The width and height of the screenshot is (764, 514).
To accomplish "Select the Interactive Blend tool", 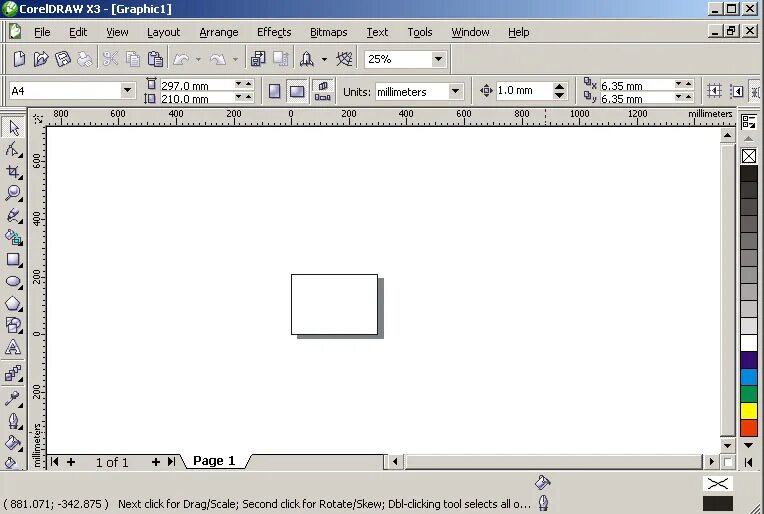I will 13,373.
